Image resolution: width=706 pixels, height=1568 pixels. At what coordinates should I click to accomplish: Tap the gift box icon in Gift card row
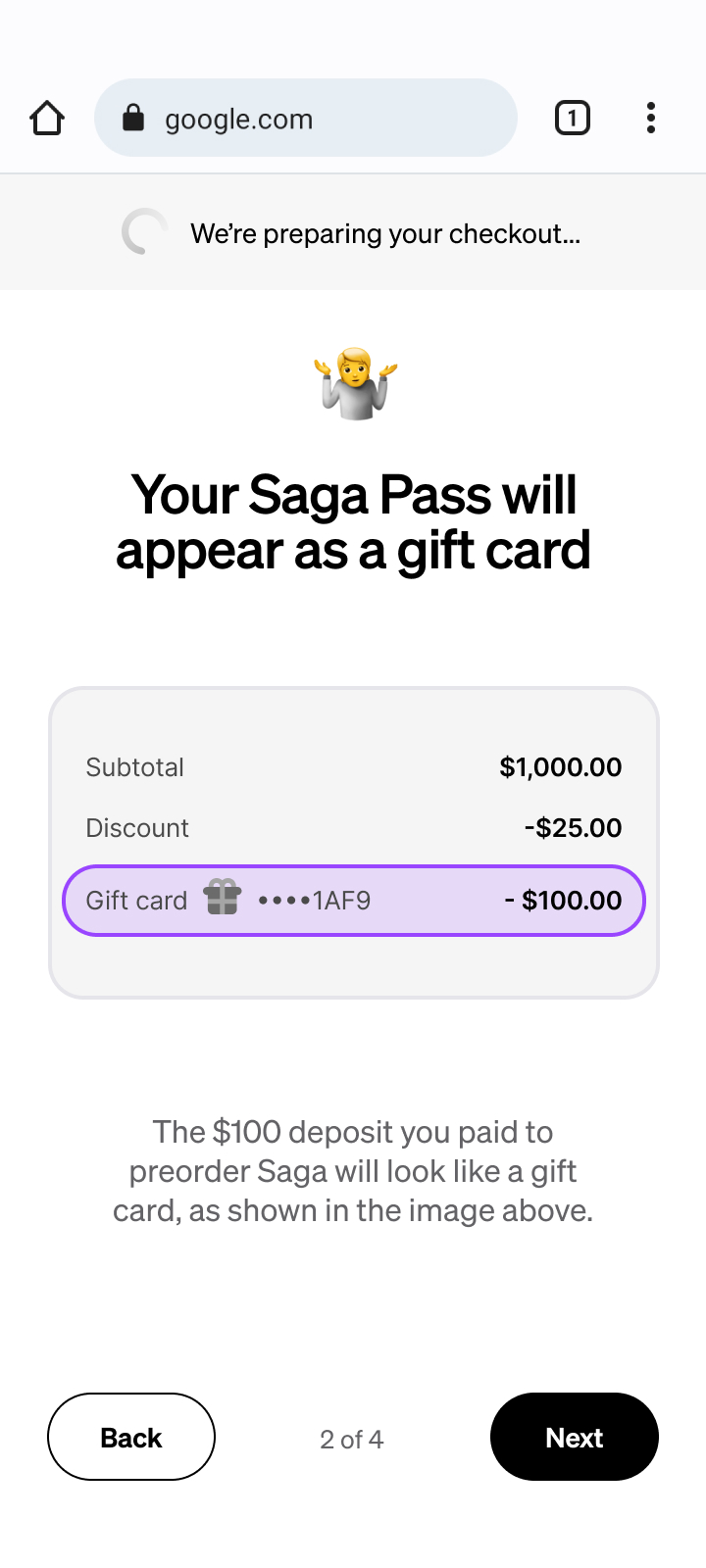click(x=223, y=897)
